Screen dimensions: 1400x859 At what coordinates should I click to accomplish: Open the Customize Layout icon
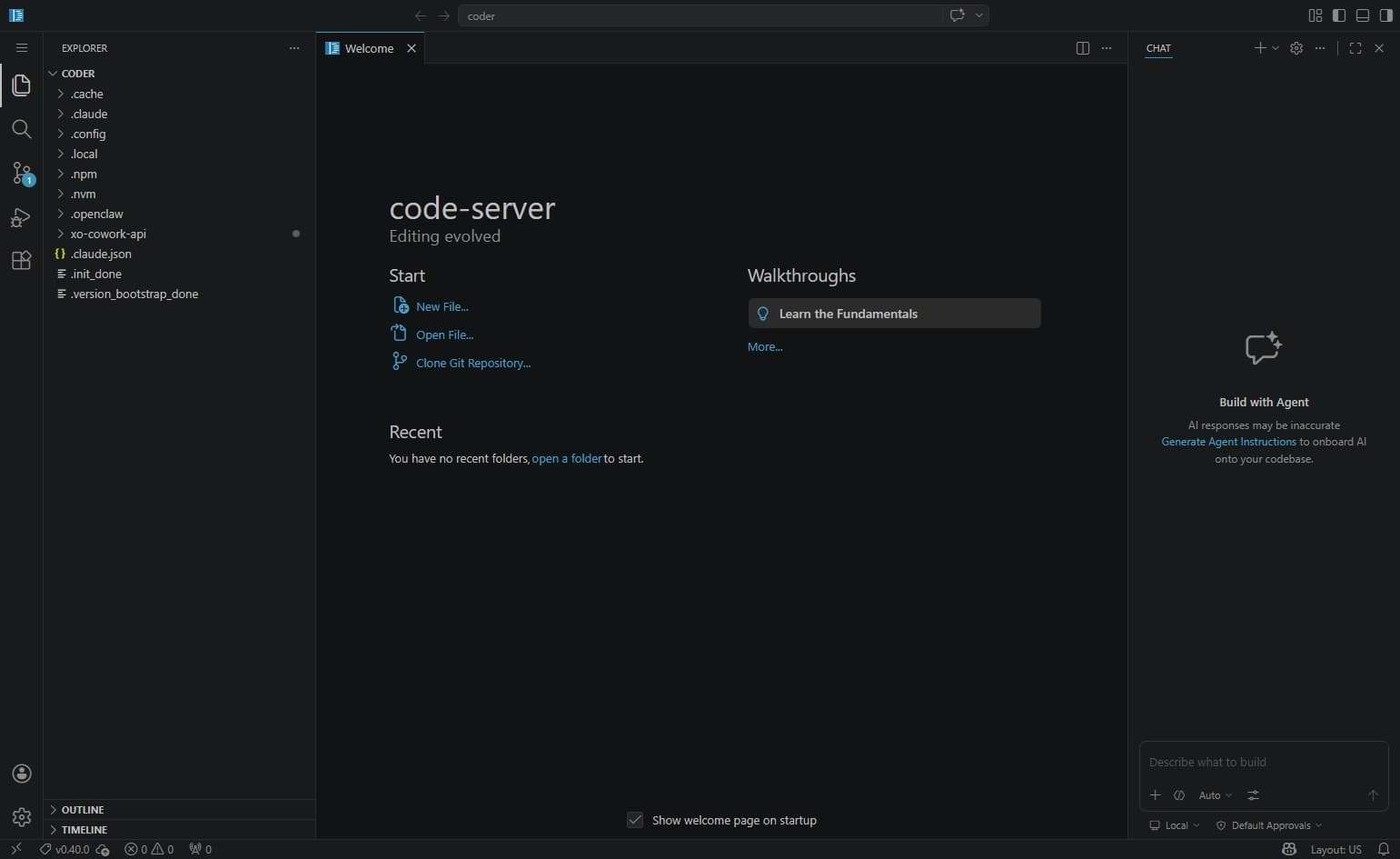1315,15
